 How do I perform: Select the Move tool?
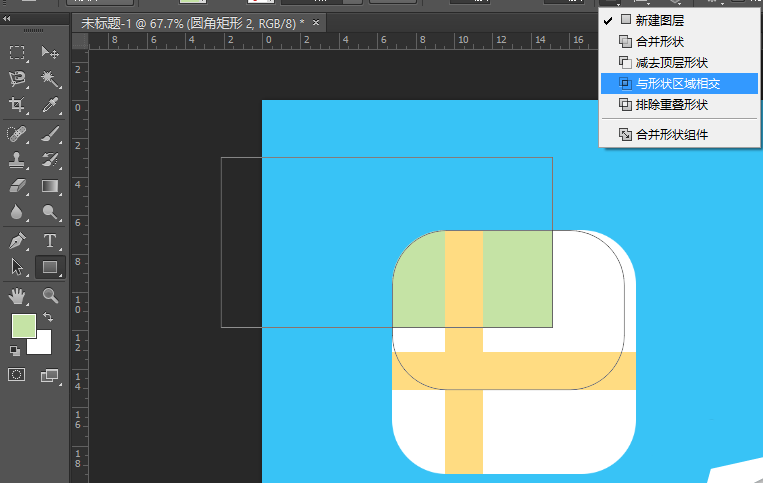(x=50, y=53)
